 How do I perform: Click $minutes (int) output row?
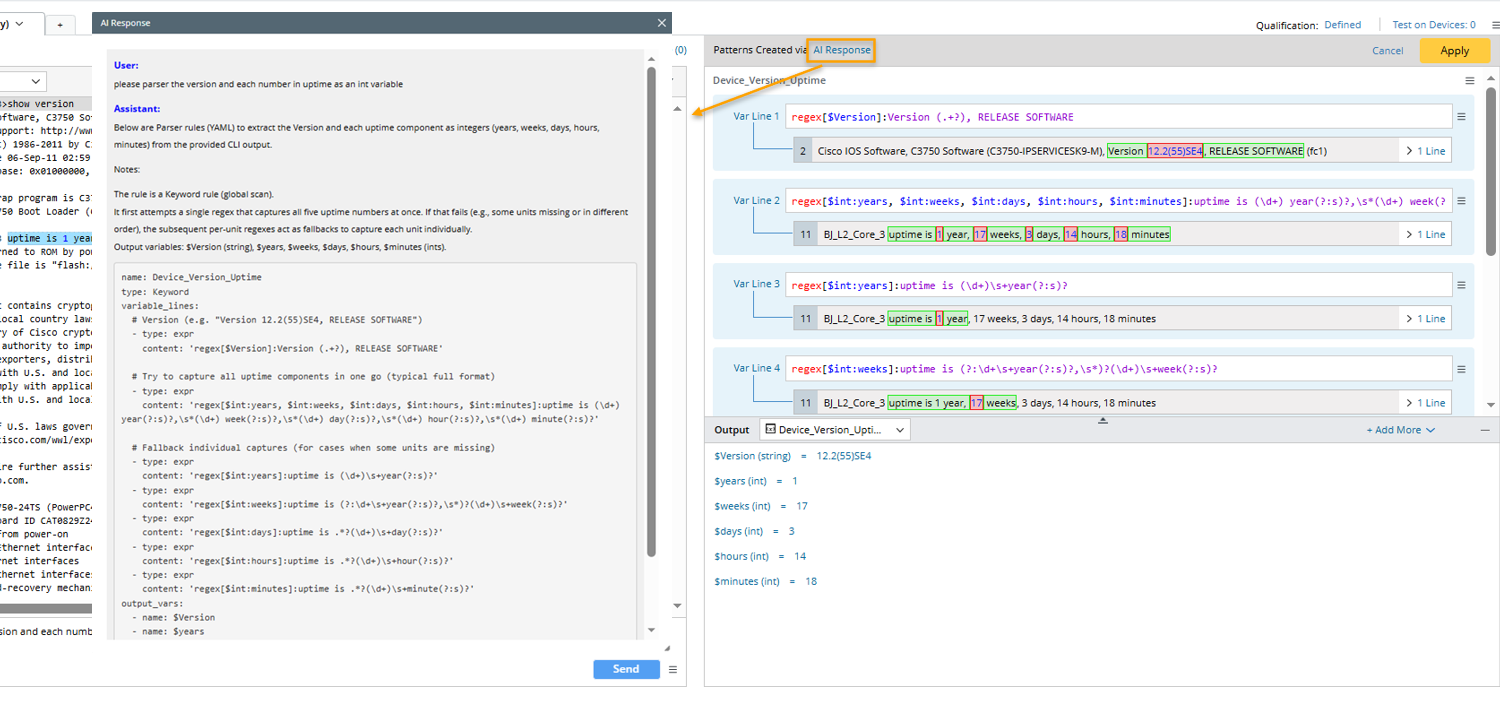[765, 581]
